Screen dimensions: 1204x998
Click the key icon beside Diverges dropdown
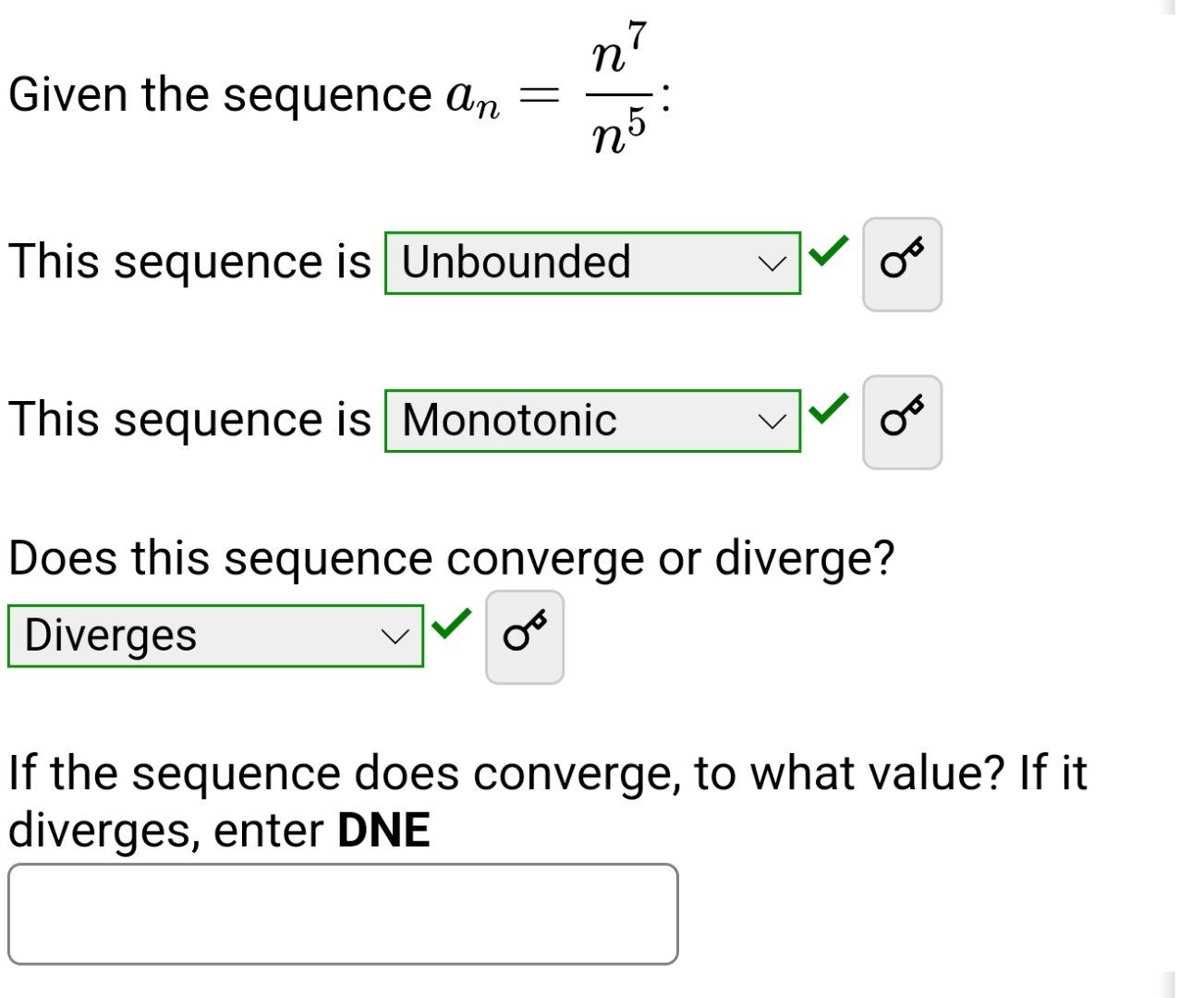pyautogui.click(x=525, y=638)
